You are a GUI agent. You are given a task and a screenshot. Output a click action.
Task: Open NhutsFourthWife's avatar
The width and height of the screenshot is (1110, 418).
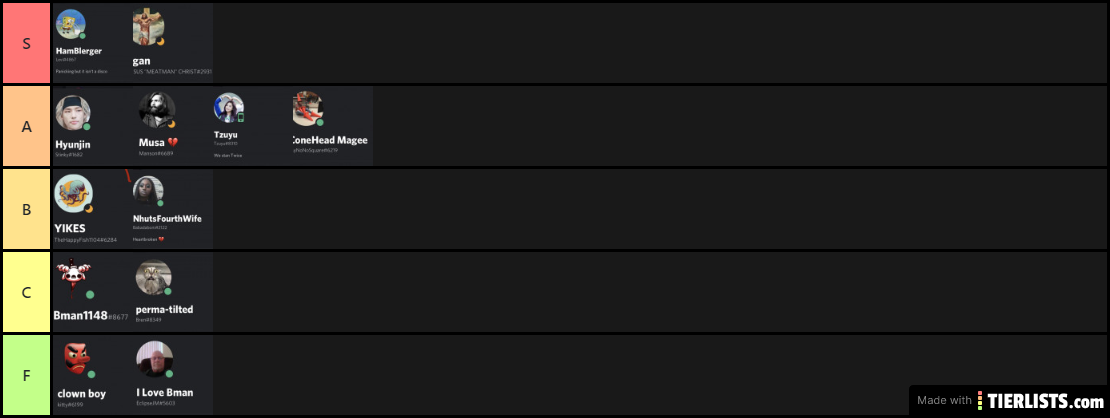pyautogui.click(x=148, y=191)
